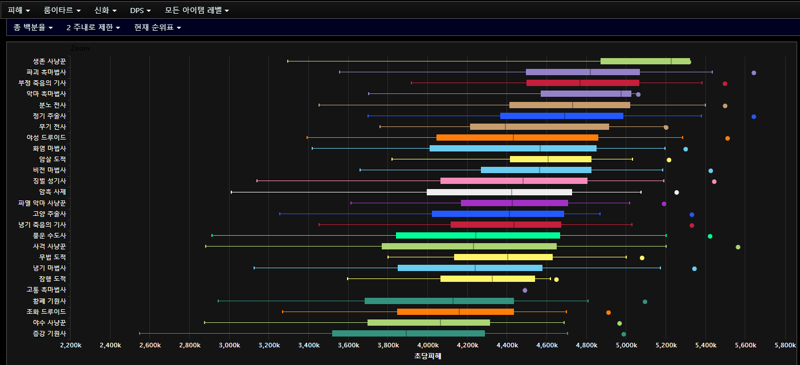Click the lone purple dot in 고통 흑마법사 row
Viewport: 800px width, 365px height.
tap(525, 290)
